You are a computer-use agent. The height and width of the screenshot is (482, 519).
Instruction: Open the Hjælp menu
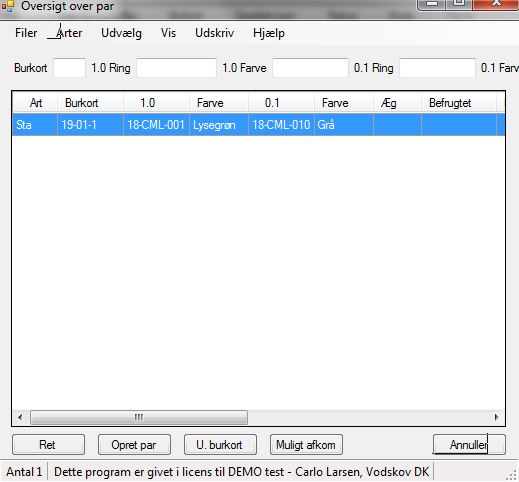point(269,33)
